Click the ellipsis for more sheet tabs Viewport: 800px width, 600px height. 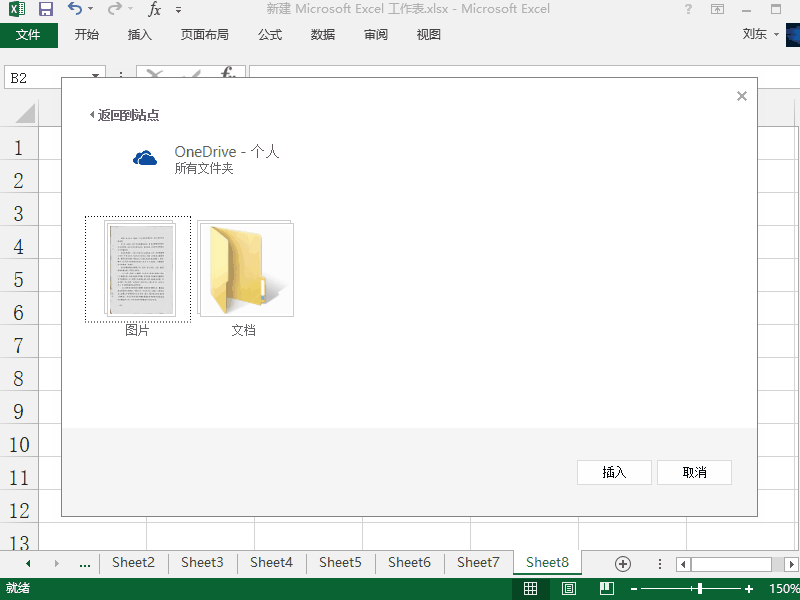[85, 563]
